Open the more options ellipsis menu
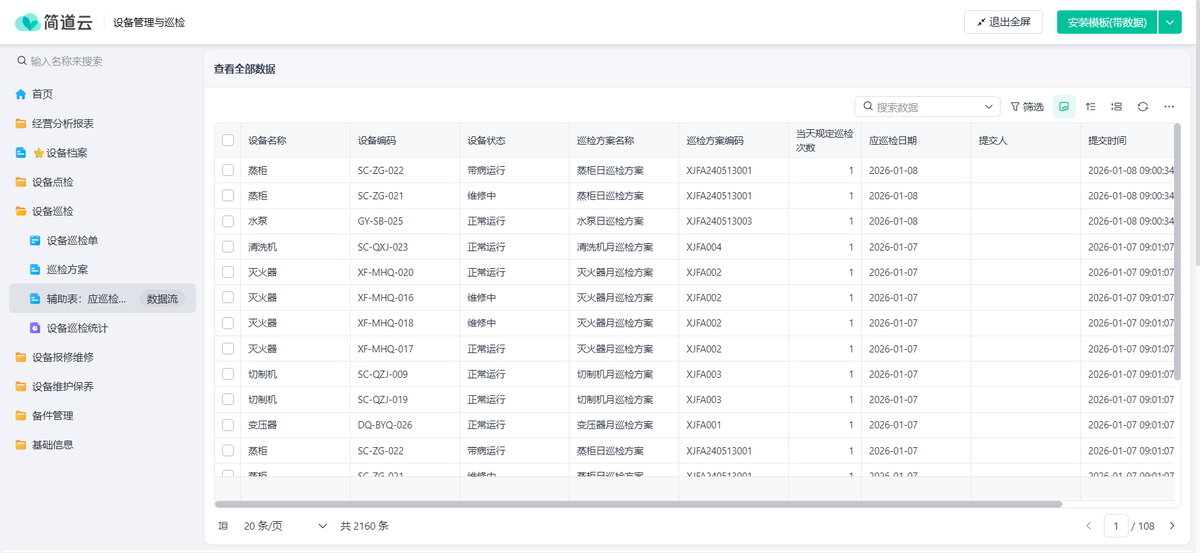Screen dimensions: 1200x553 pyautogui.click(x=1168, y=107)
